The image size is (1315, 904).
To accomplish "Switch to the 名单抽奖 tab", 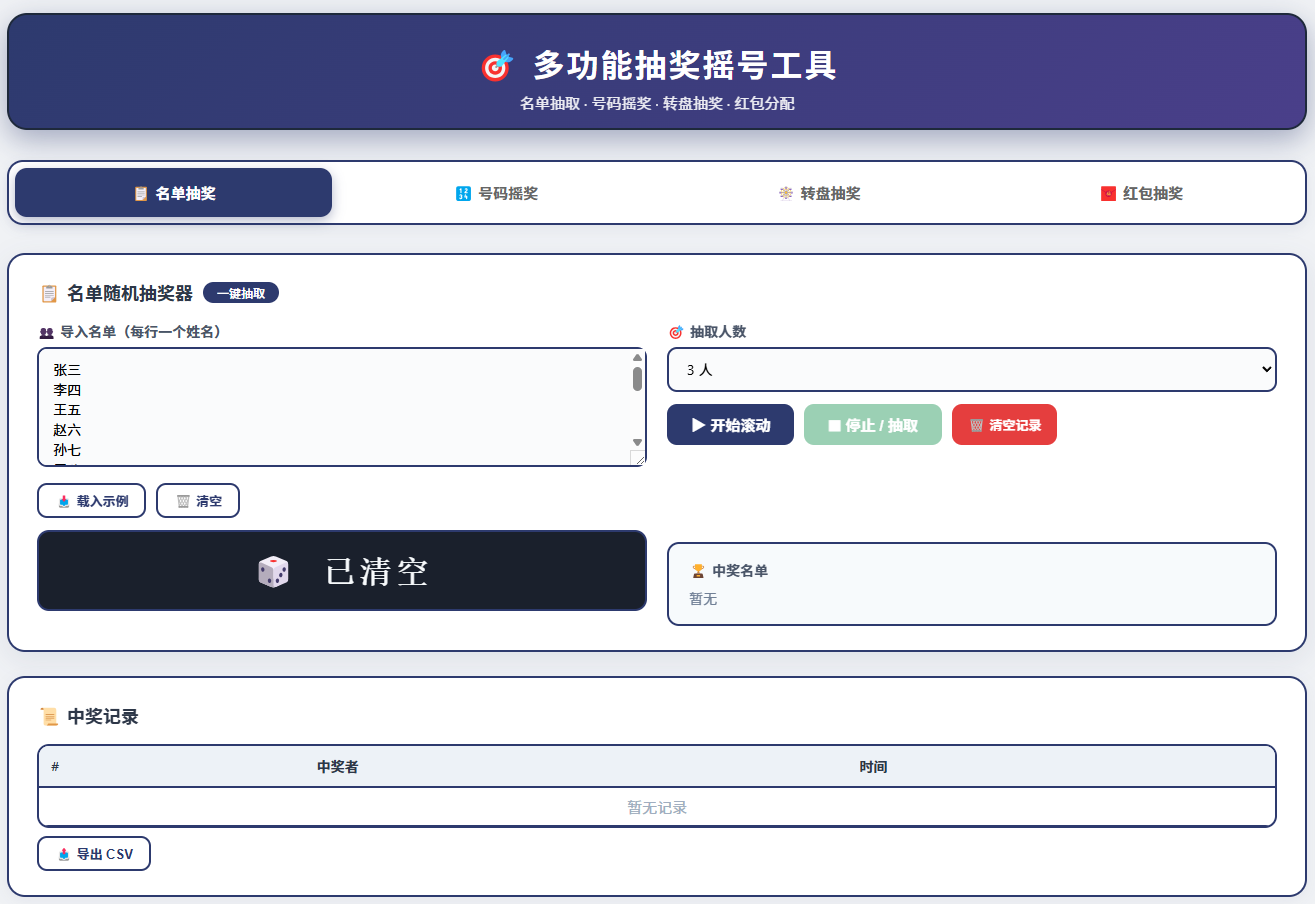I will coord(173,193).
